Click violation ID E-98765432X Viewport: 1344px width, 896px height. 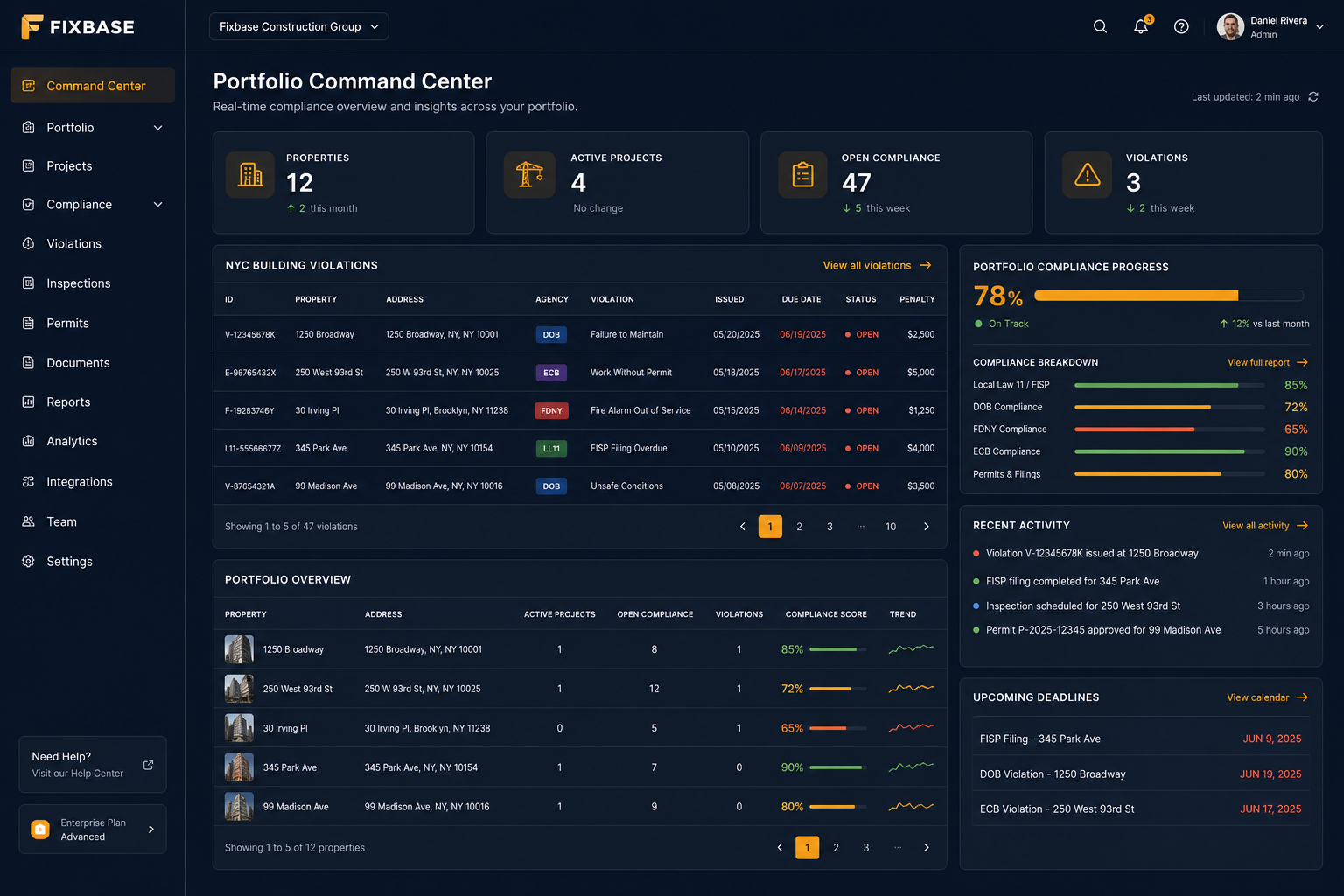click(250, 373)
